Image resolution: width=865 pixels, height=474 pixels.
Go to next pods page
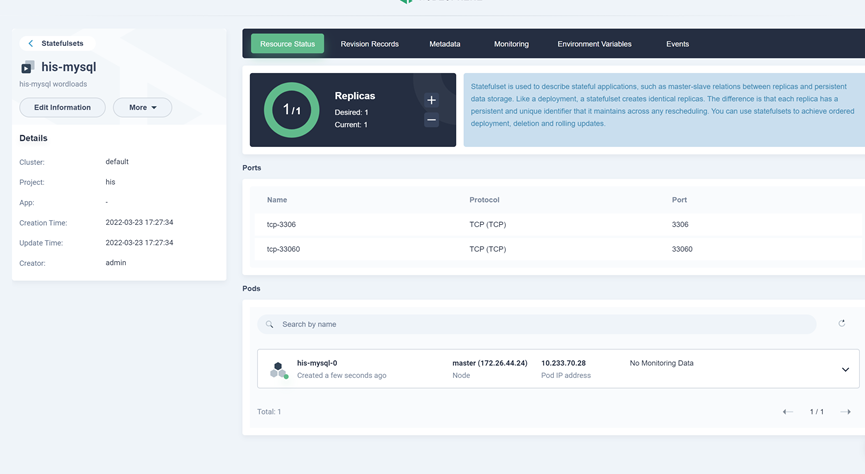tap(845, 412)
